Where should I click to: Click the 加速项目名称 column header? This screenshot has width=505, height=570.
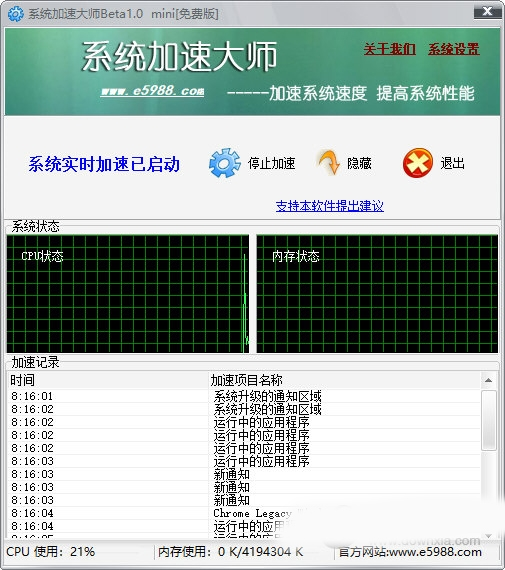345,380
